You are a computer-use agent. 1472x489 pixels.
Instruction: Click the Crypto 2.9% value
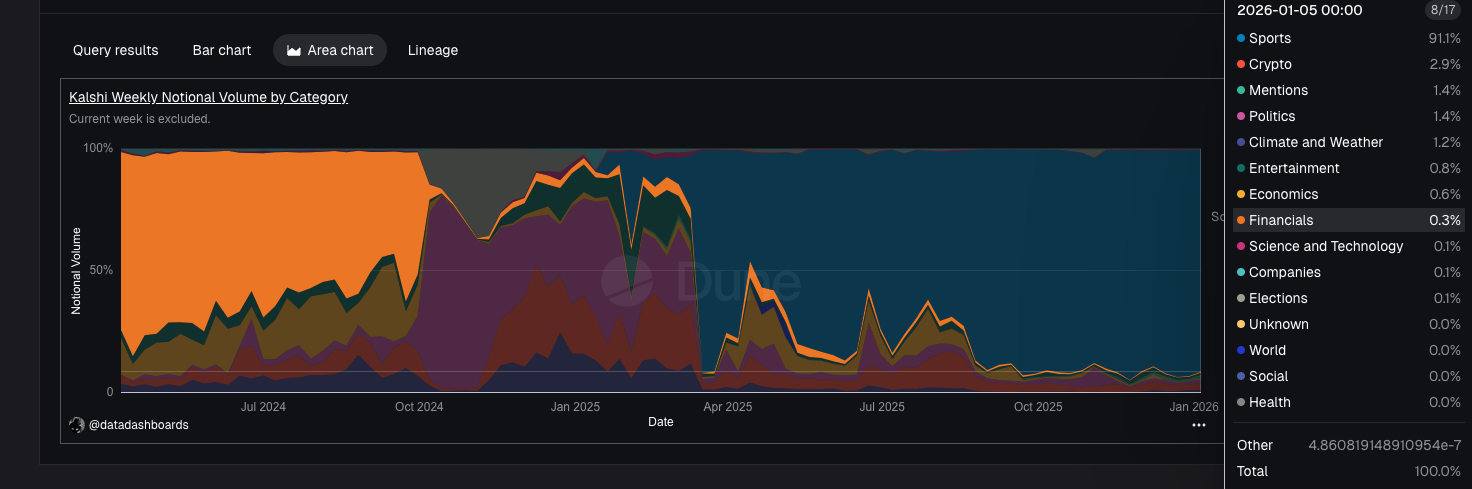[1446, 64]
